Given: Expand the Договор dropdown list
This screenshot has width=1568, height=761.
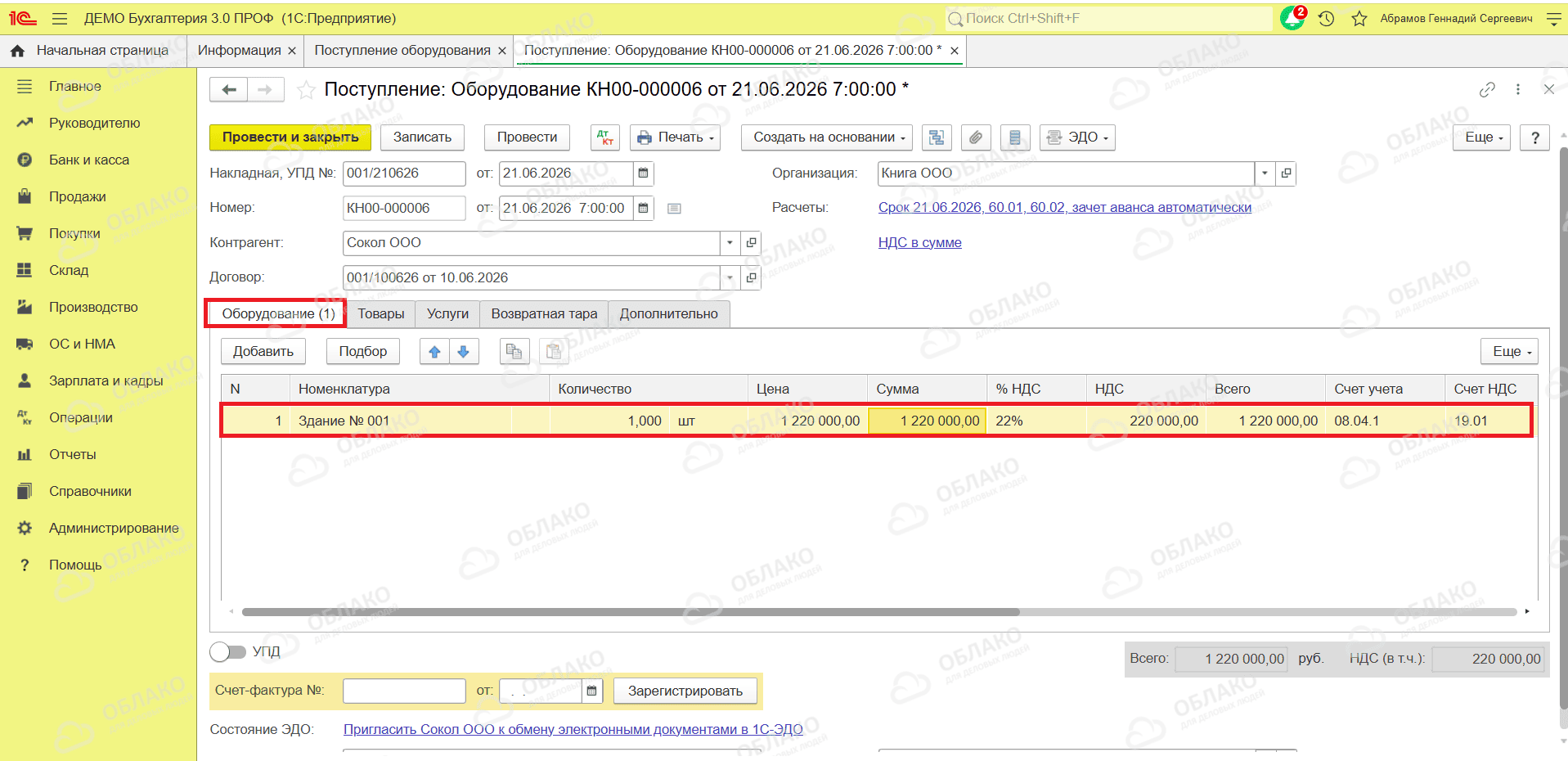Looking at the screenshot, I should point(730,278).
